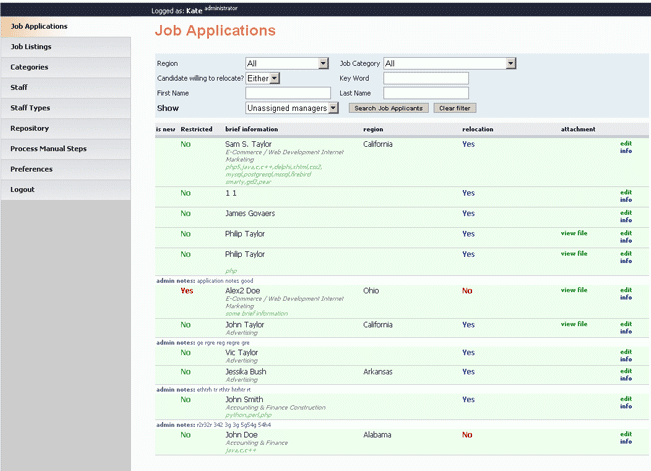Open view file for Alex2 Doe
The image size is (651, 471).
(x=574, y=290)
